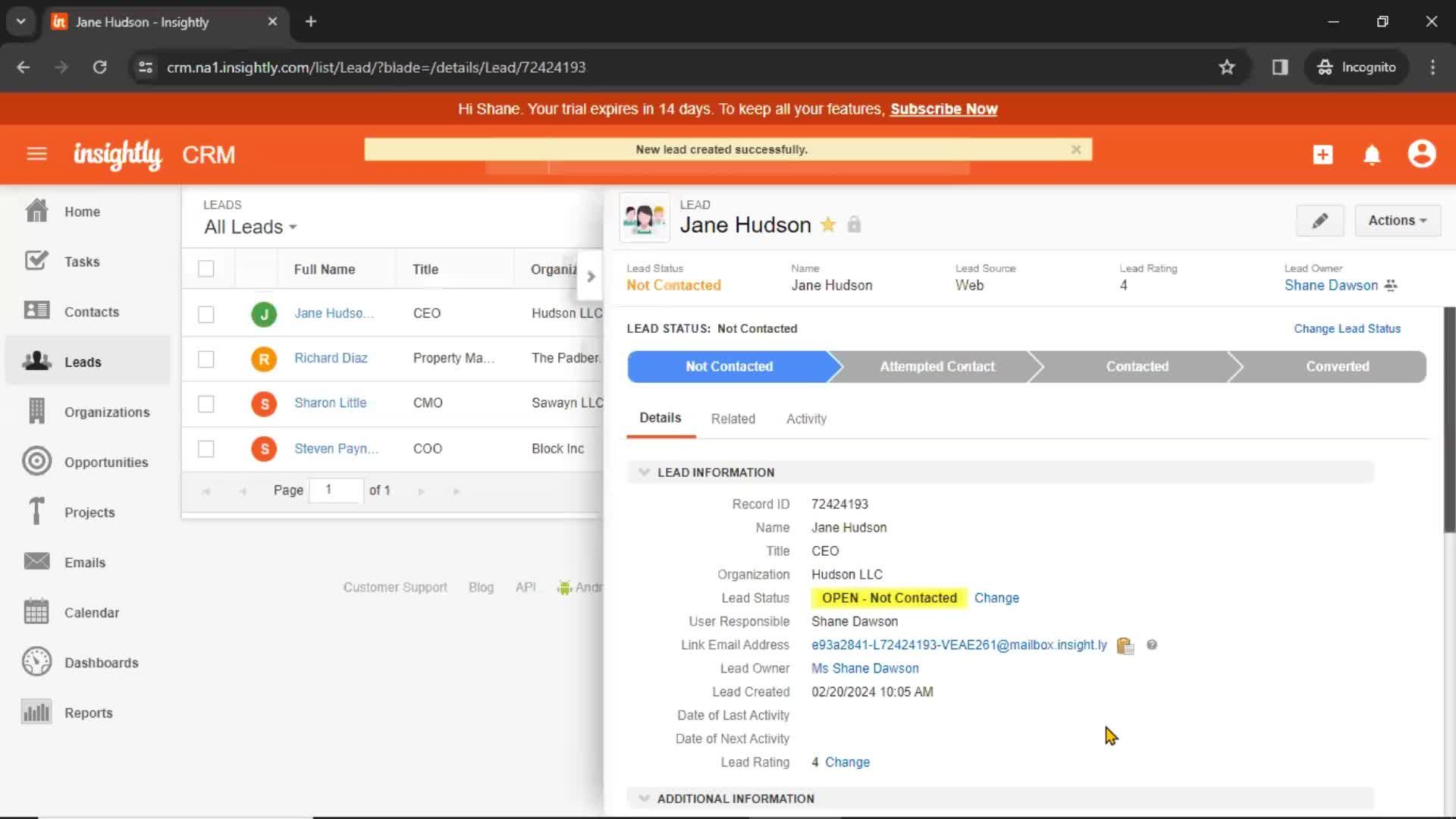Click the lead star favorite toggle

coord(829,224)
